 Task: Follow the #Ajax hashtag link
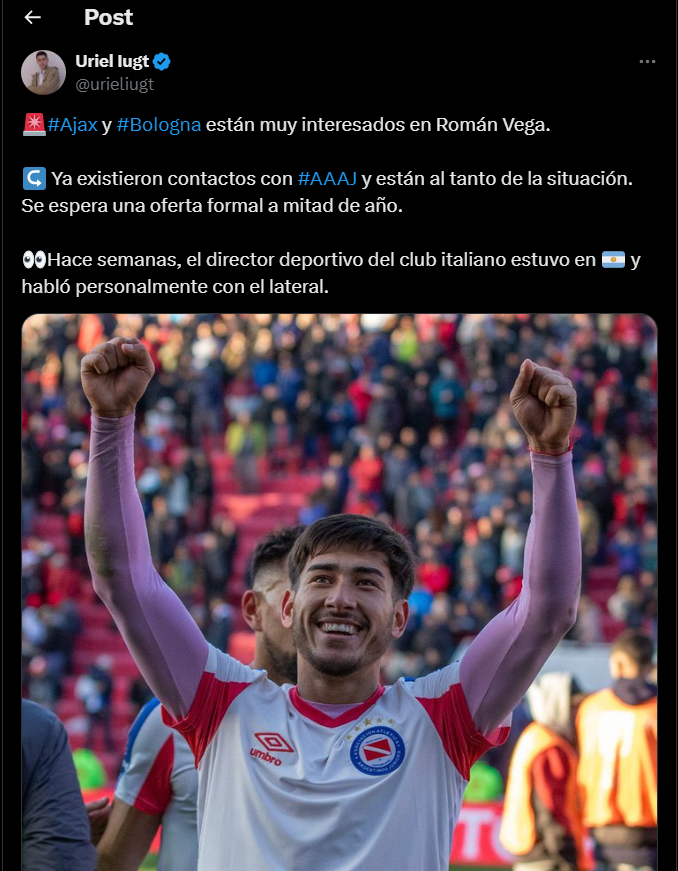tap(72, 125)
